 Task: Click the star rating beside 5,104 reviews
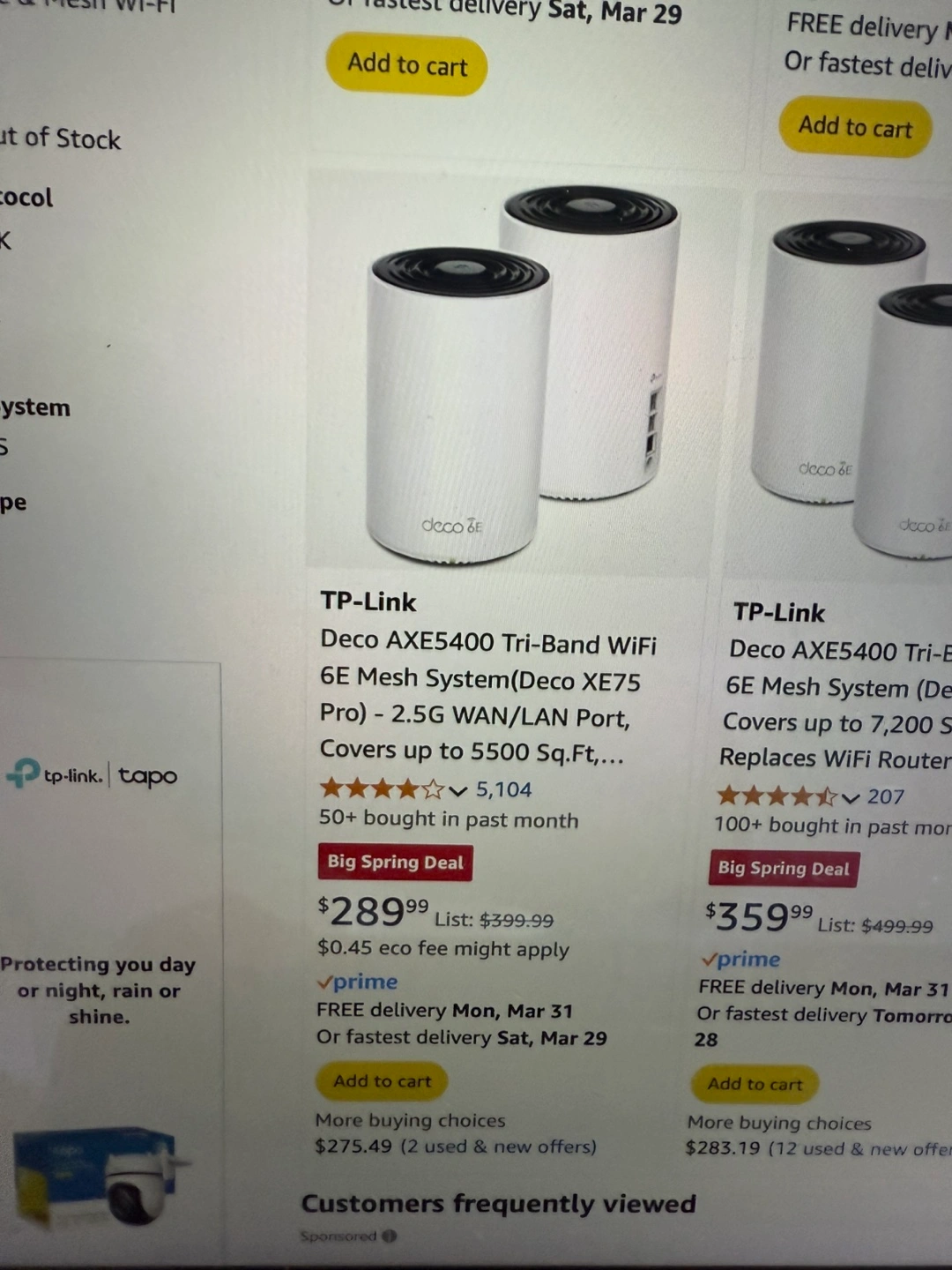click(x=381, y=788)
